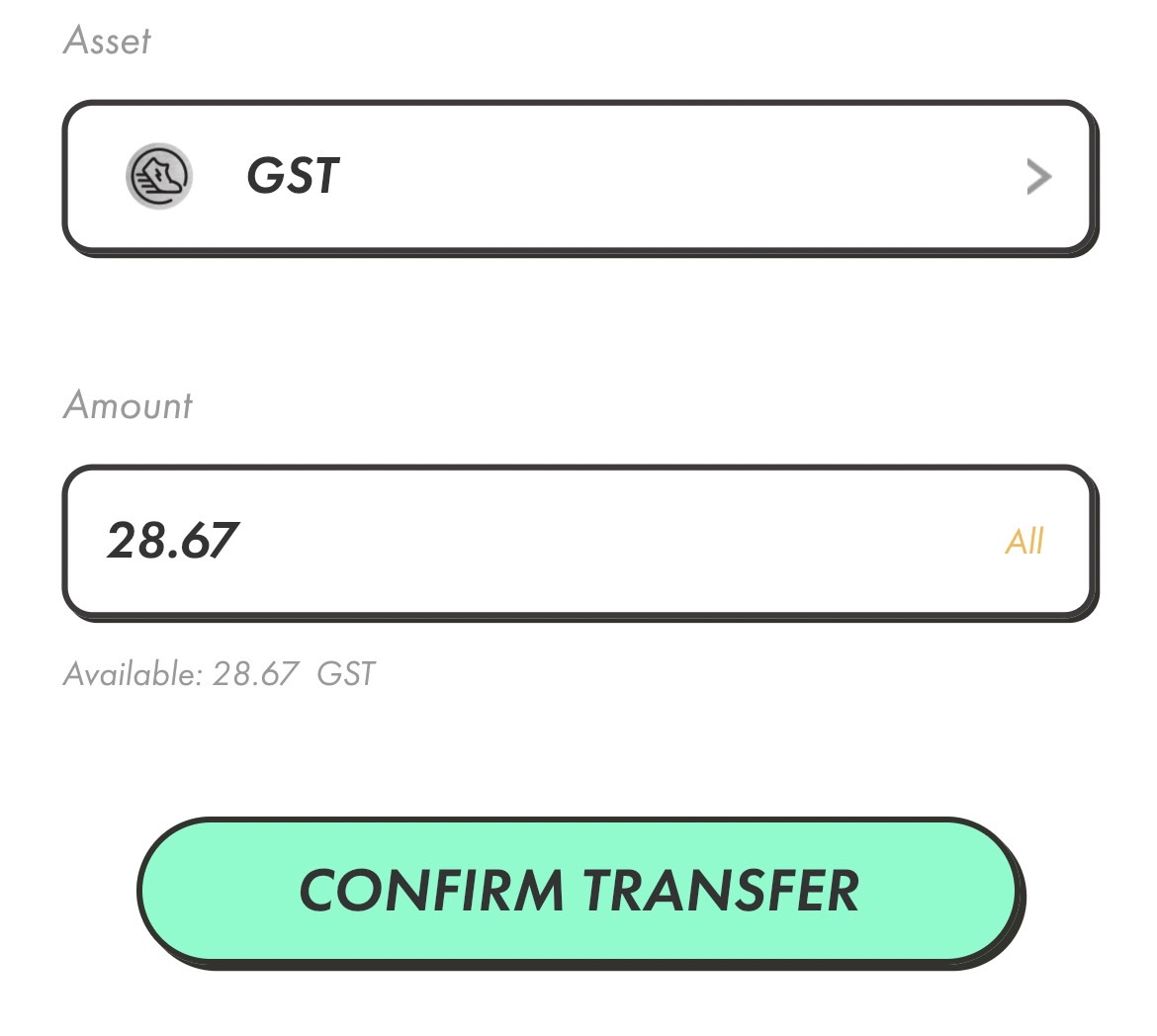Click the GST sneaker coin icon
Screen dimensions: 1157x1036
pos(158,176)
